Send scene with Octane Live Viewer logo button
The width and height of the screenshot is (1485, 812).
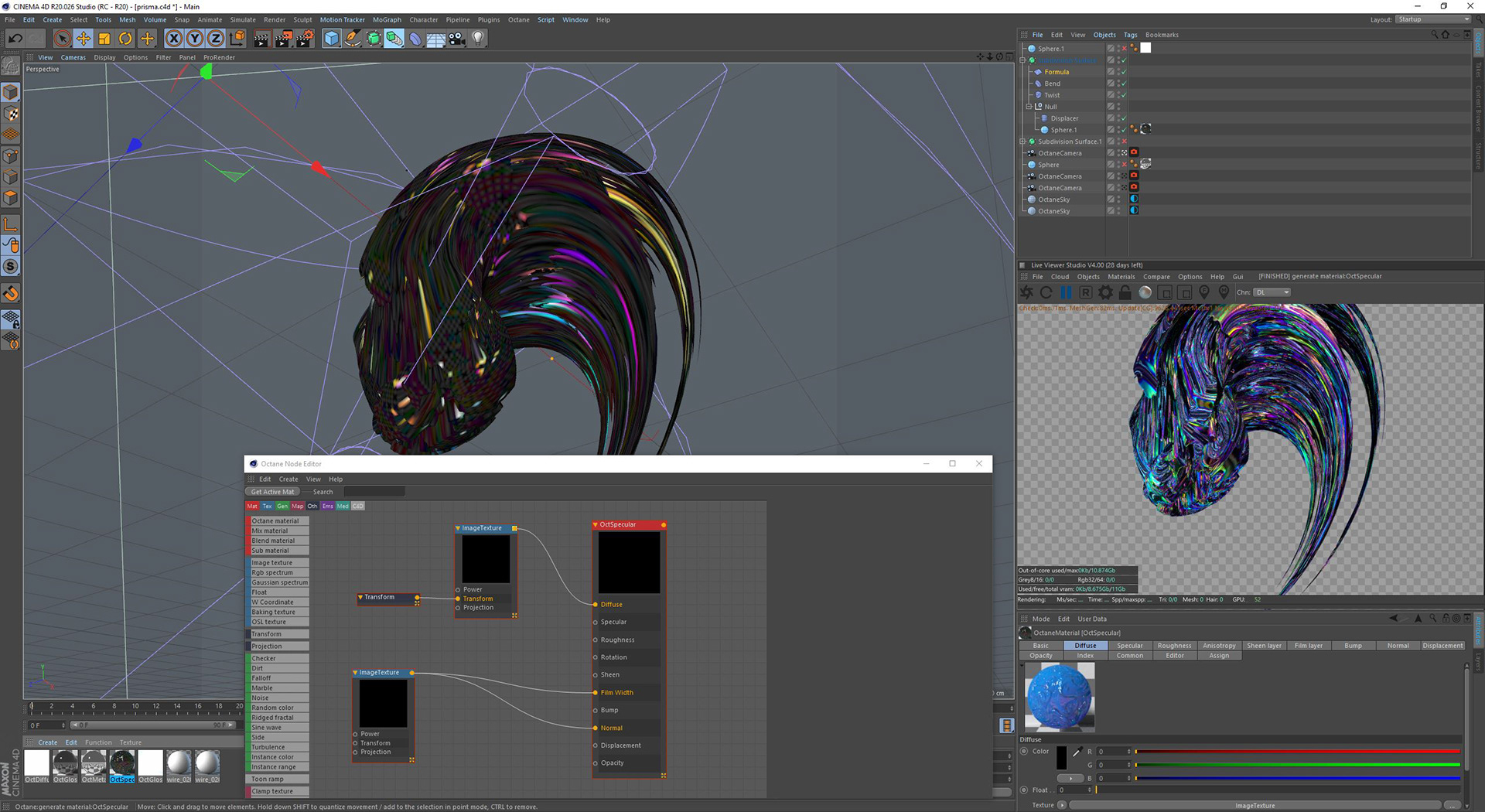point(1026,292)
